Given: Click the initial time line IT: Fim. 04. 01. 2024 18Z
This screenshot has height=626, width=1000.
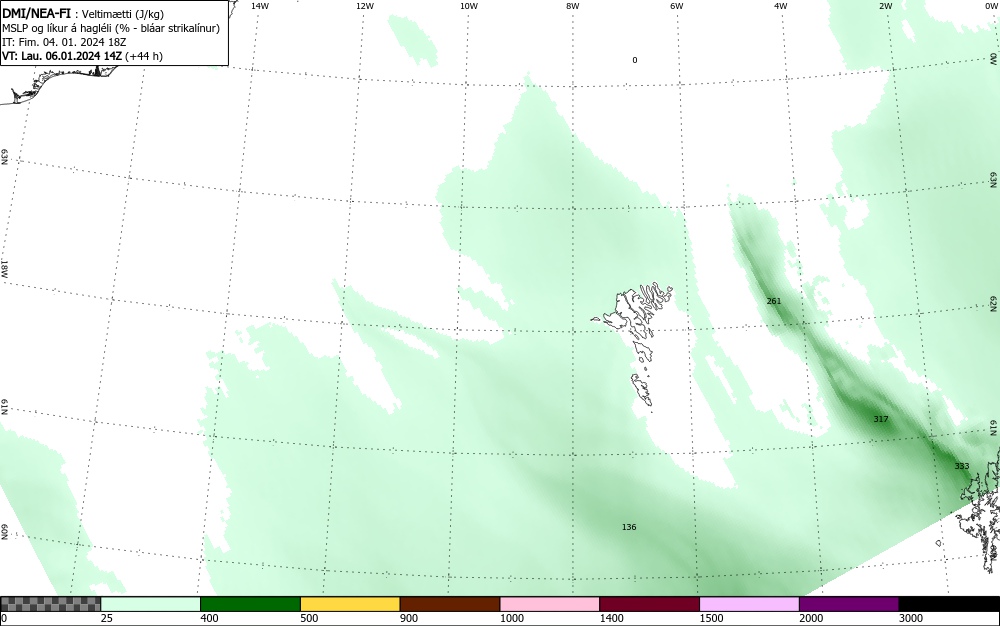Looking at the screenshot, I should coord(64,42).
